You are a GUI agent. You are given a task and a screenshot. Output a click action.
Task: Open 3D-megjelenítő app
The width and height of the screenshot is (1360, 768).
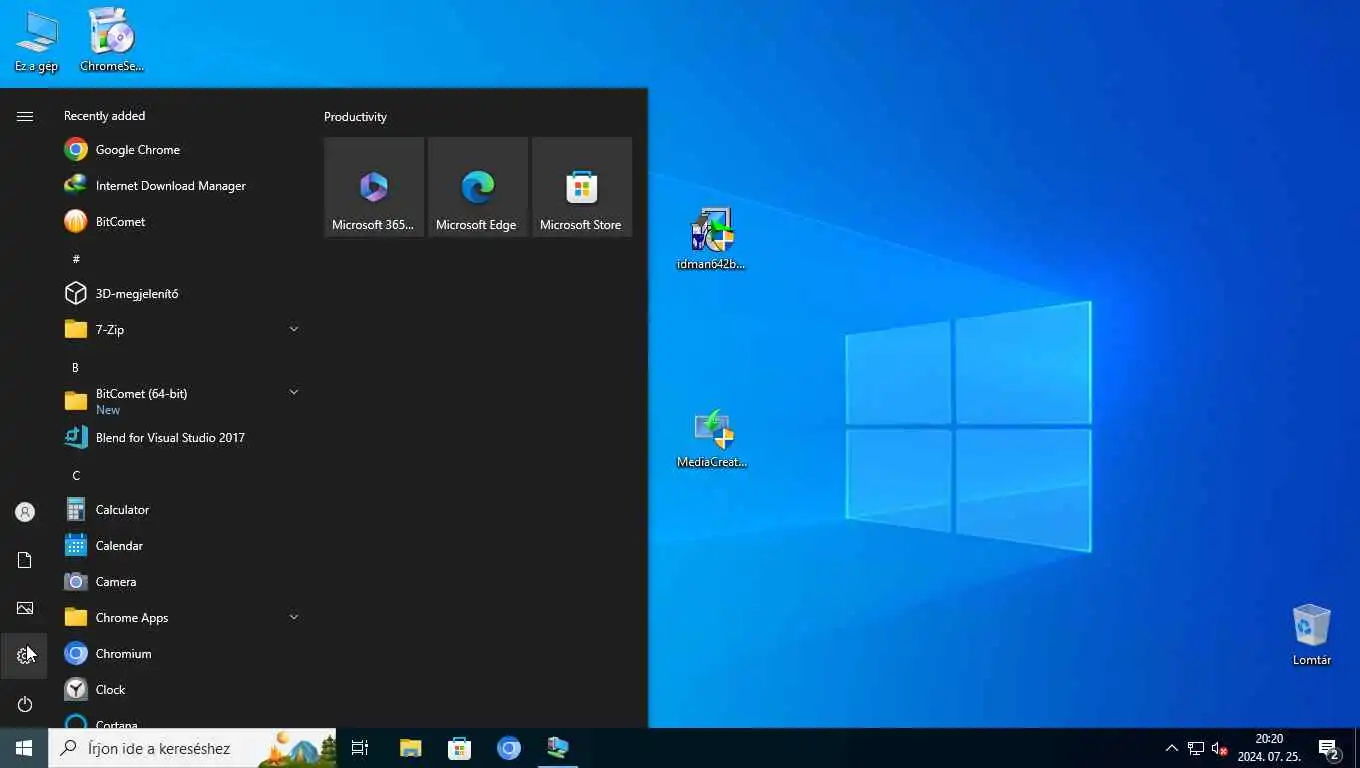180,294
